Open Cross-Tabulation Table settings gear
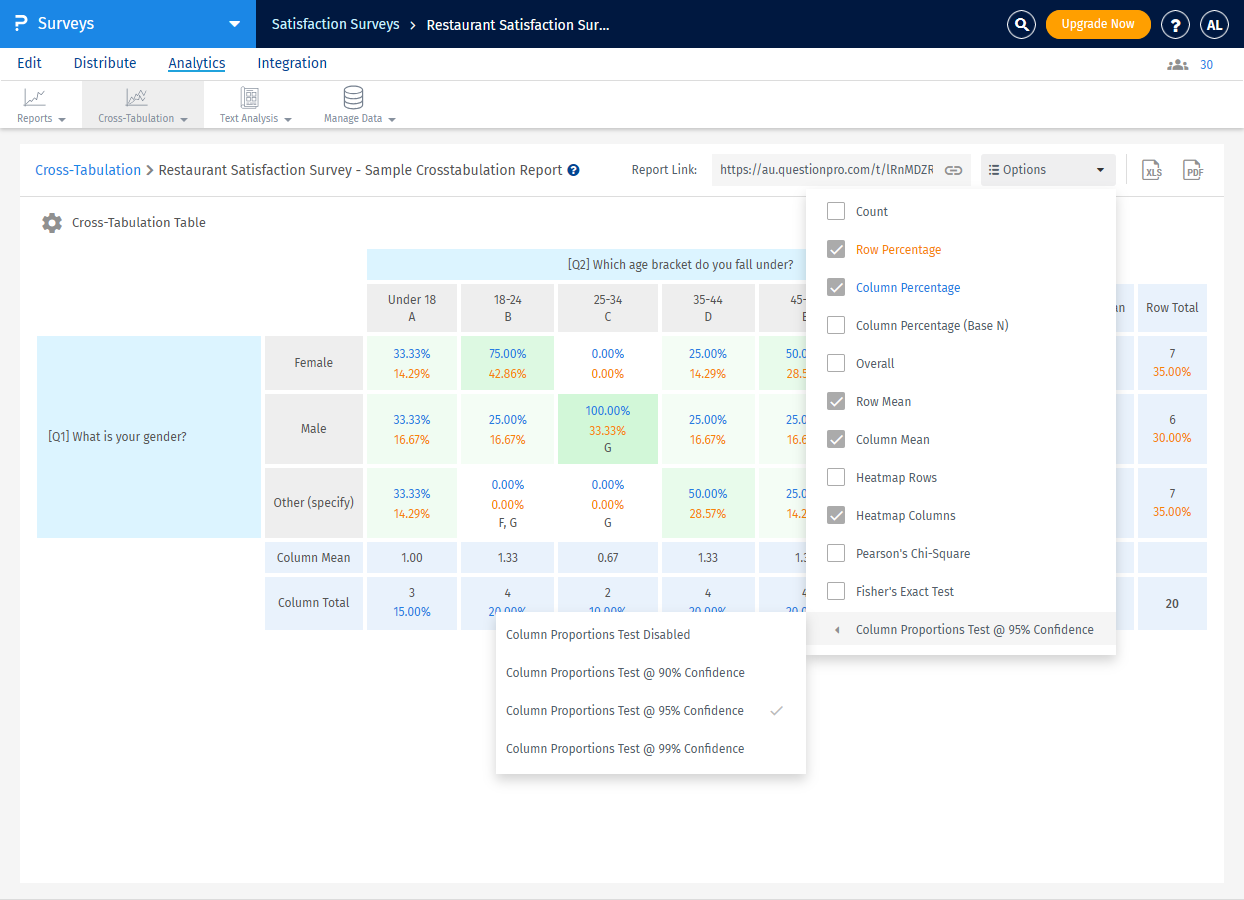Viewport: 1244px width, 900px height. coord(52,223)
